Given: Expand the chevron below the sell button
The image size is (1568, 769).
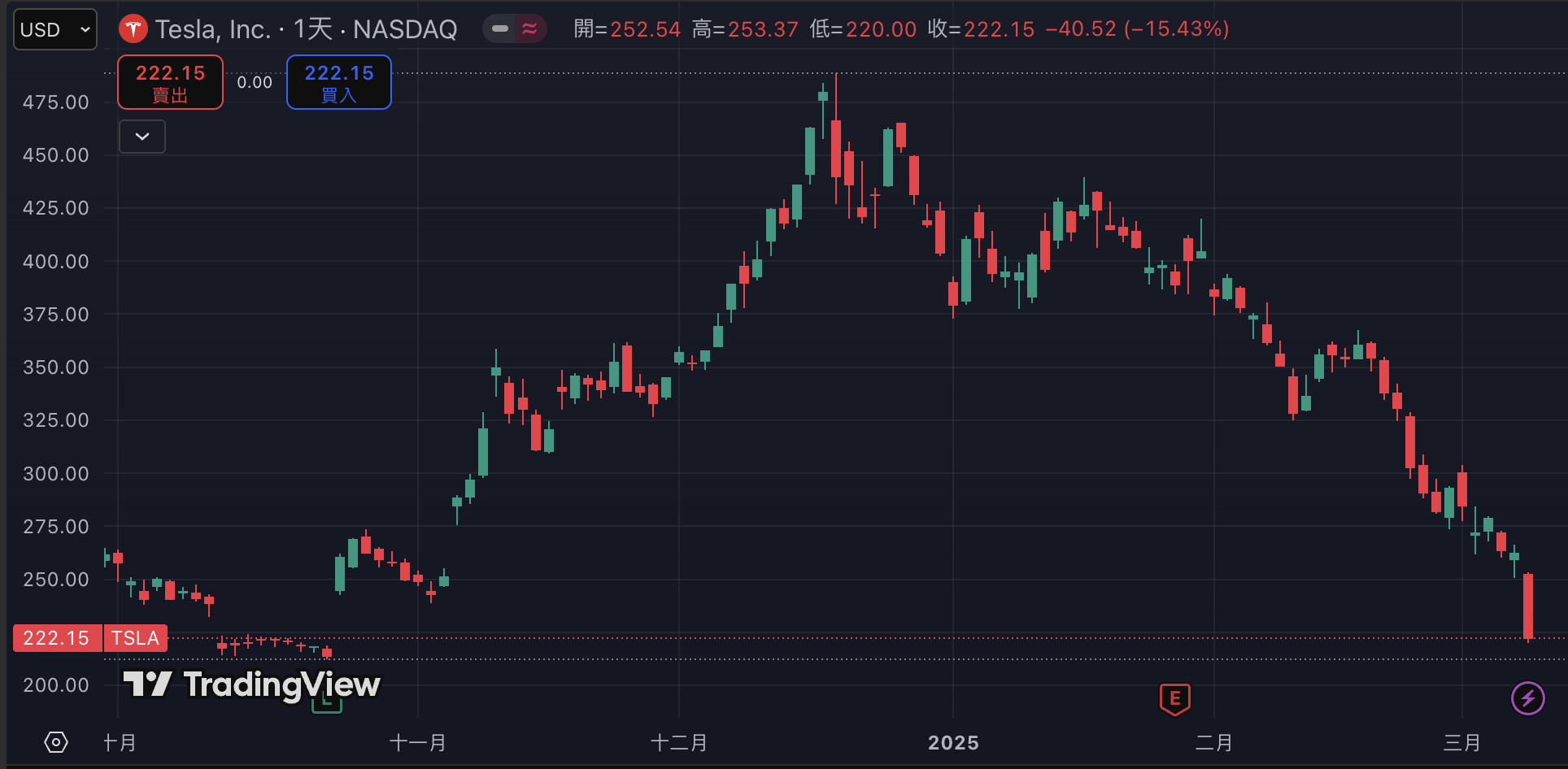Looking at the screenshot, I should [x=142, y=137].
